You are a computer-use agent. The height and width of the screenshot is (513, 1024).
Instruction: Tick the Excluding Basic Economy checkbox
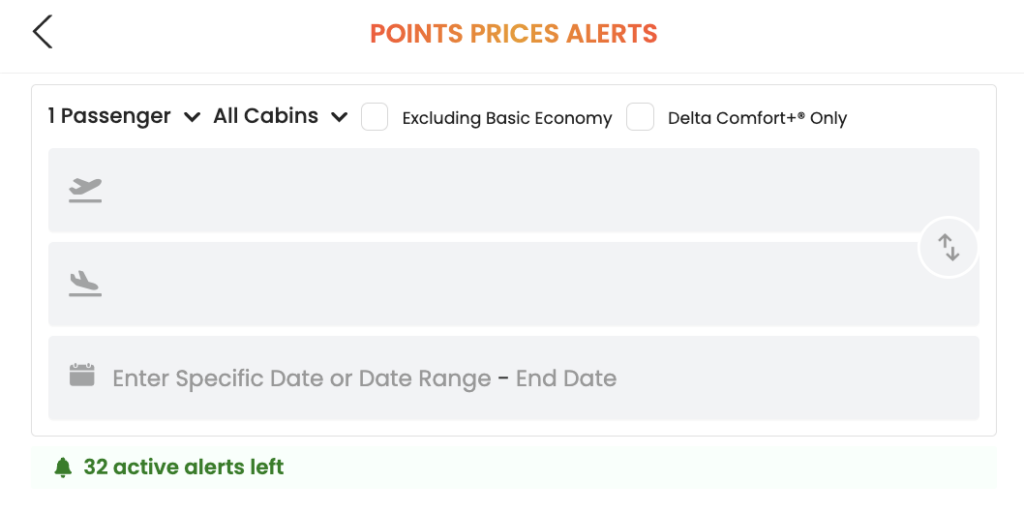click(375, 117)
